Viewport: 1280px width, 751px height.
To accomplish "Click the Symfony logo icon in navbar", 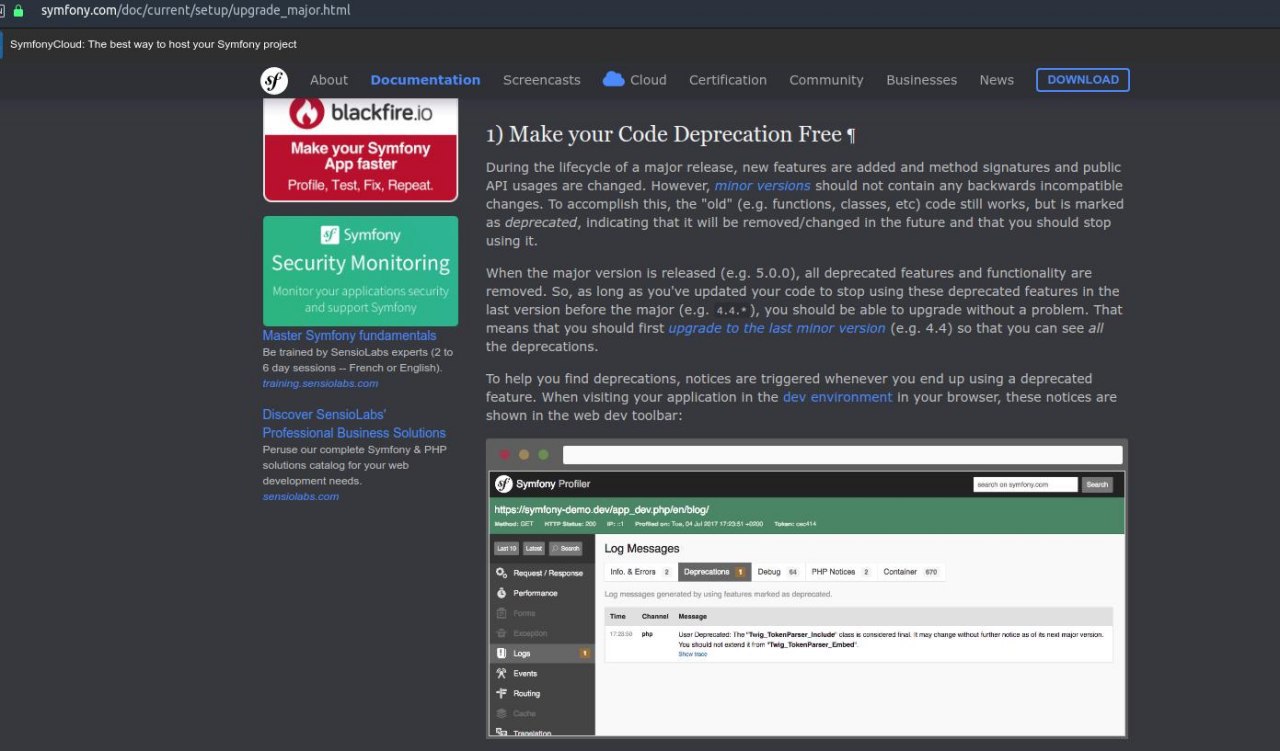I will (x=274, y=80).
